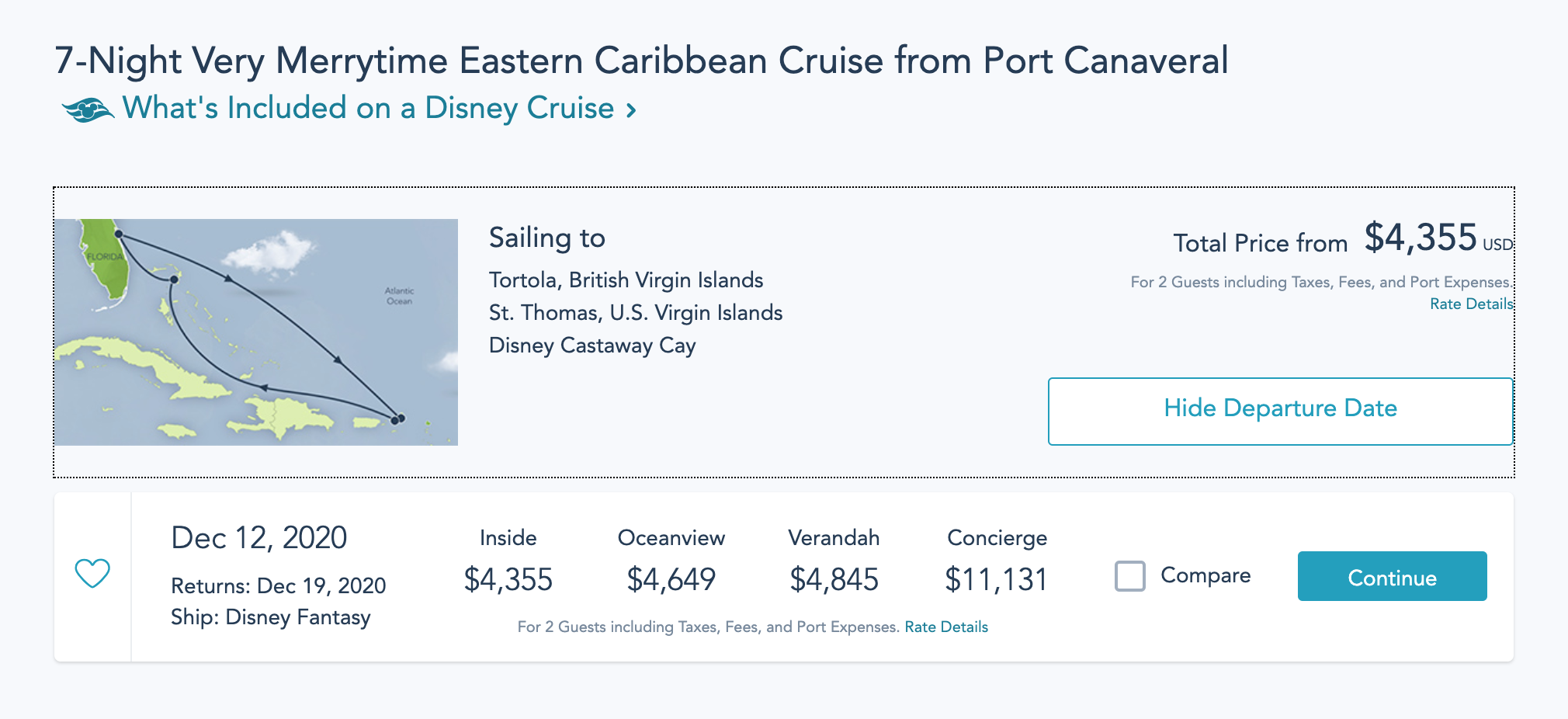1568x719 pixels.
Task: Tick the Compare checkbox
Action: point(1130,576)
